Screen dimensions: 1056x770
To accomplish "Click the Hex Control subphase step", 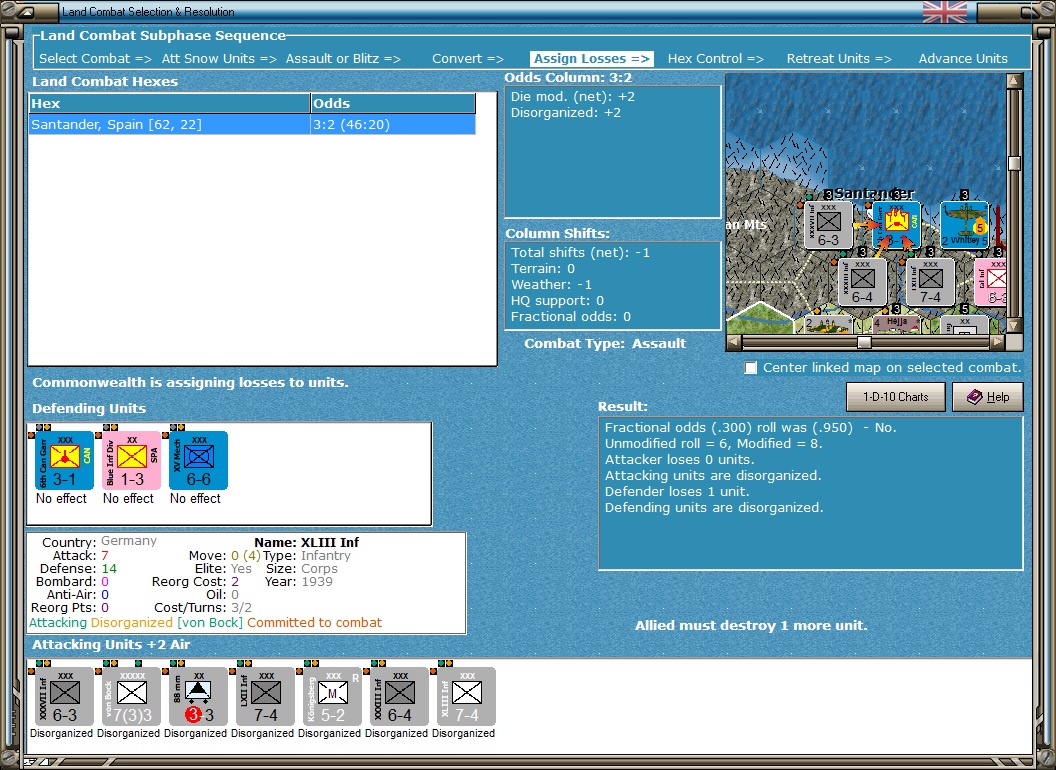I will pyautogui.click(x=715, y=59).
